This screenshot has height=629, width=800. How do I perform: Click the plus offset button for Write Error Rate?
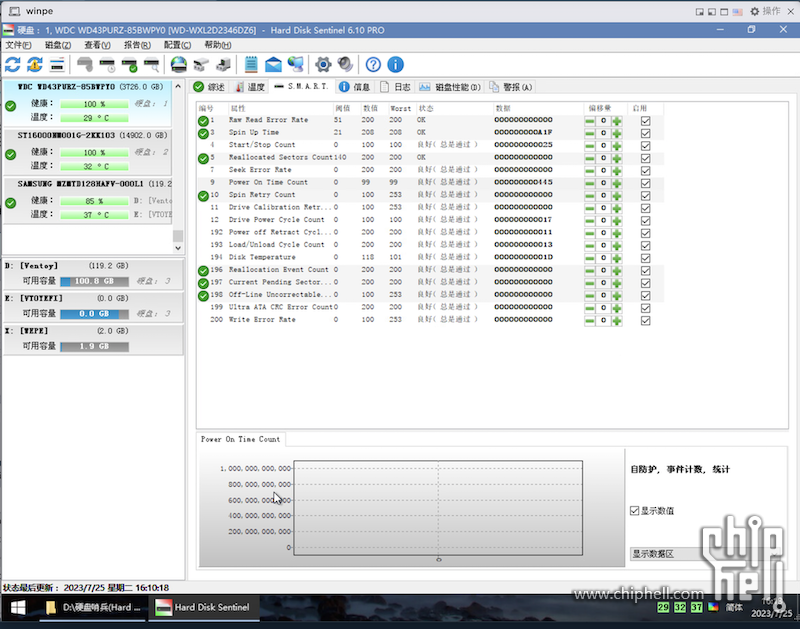[616, 320]
